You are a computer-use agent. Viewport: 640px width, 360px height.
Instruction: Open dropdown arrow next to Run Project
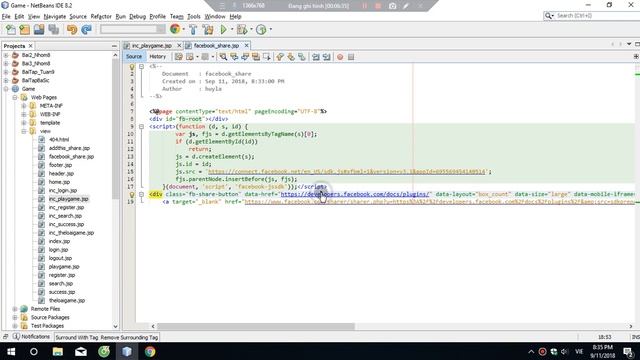232,29
